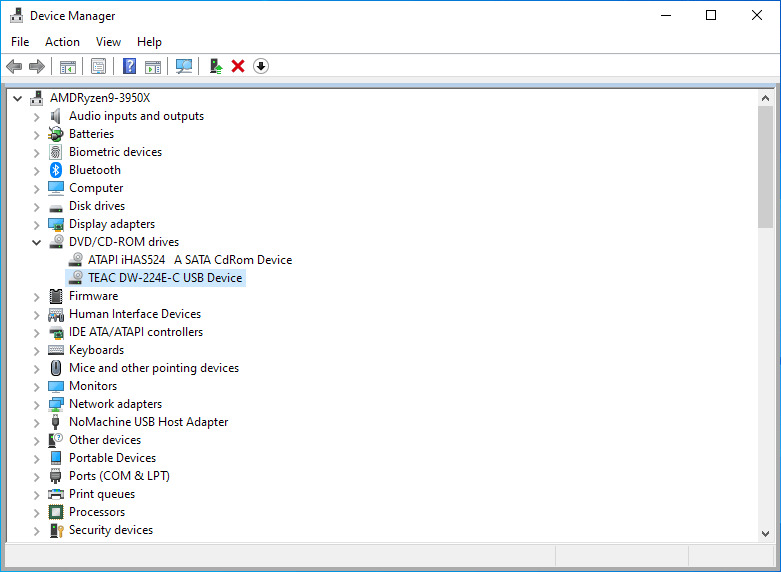Select ATAPI iHAS524 A SATA CdRom Device

[190, 260]
